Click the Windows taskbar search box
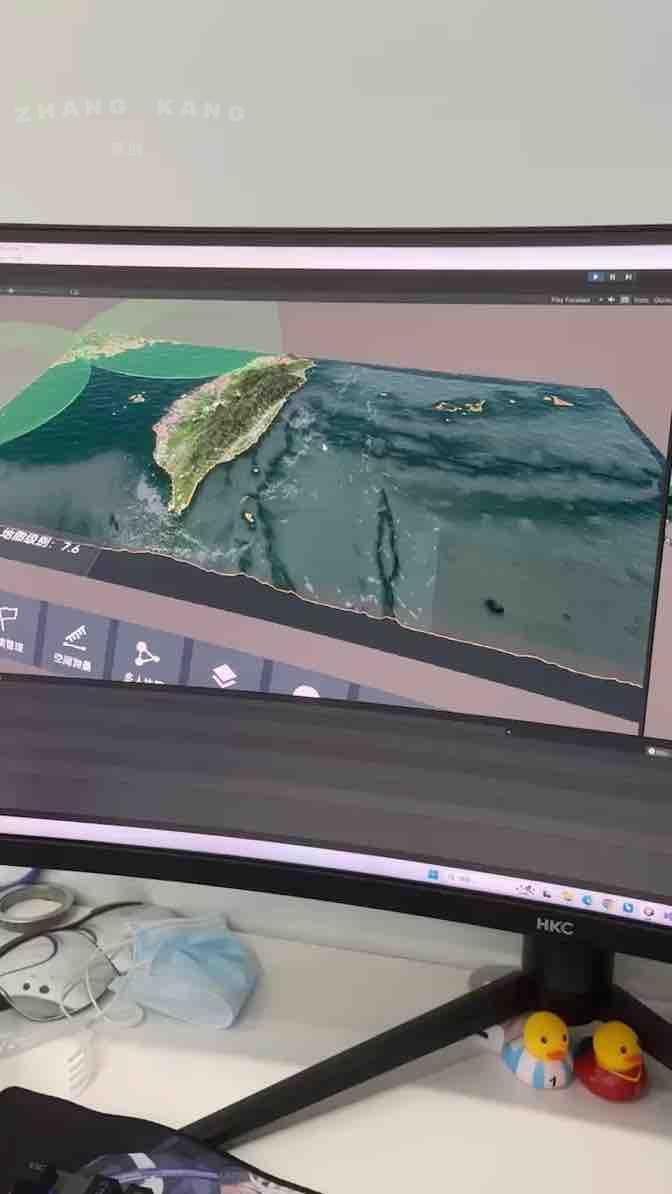The height and width of the screenshot is (1194, 672). click(460, 878)
